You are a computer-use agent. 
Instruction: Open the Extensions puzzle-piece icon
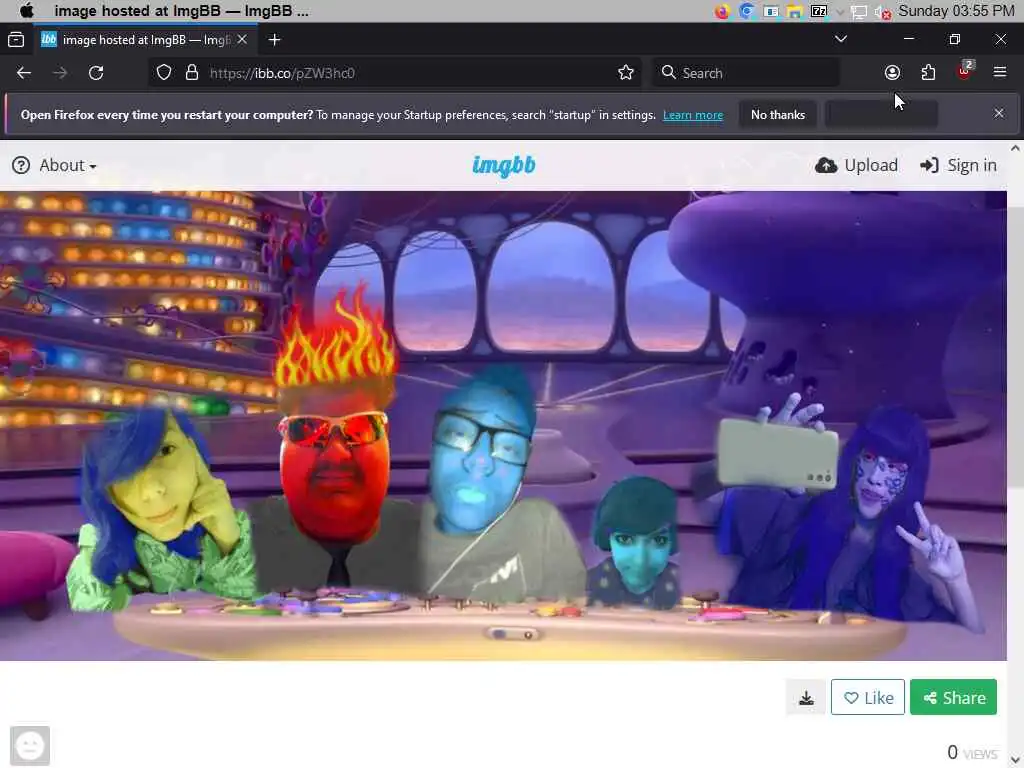coord(928,72)
